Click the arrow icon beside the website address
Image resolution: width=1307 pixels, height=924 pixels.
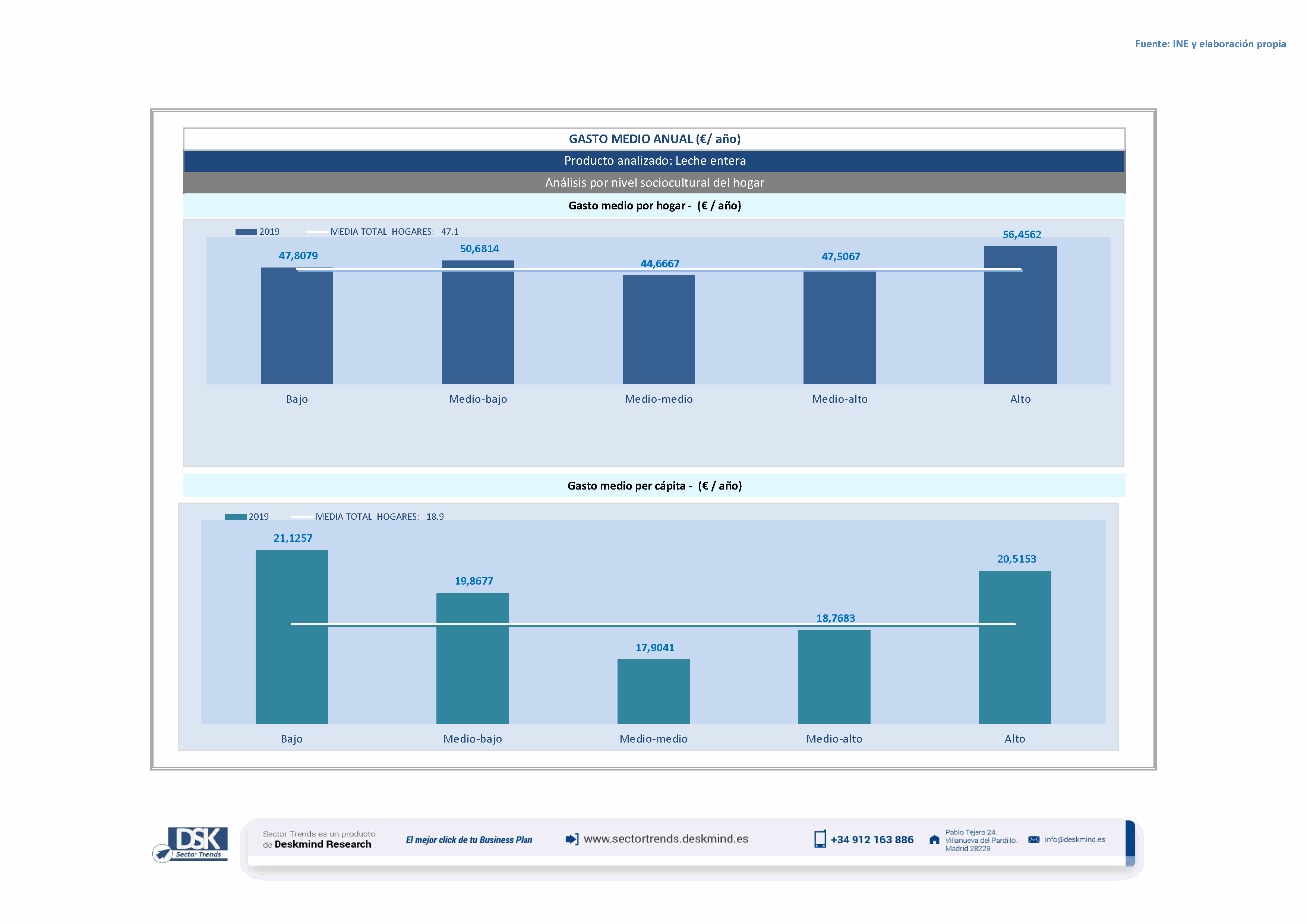572,839
